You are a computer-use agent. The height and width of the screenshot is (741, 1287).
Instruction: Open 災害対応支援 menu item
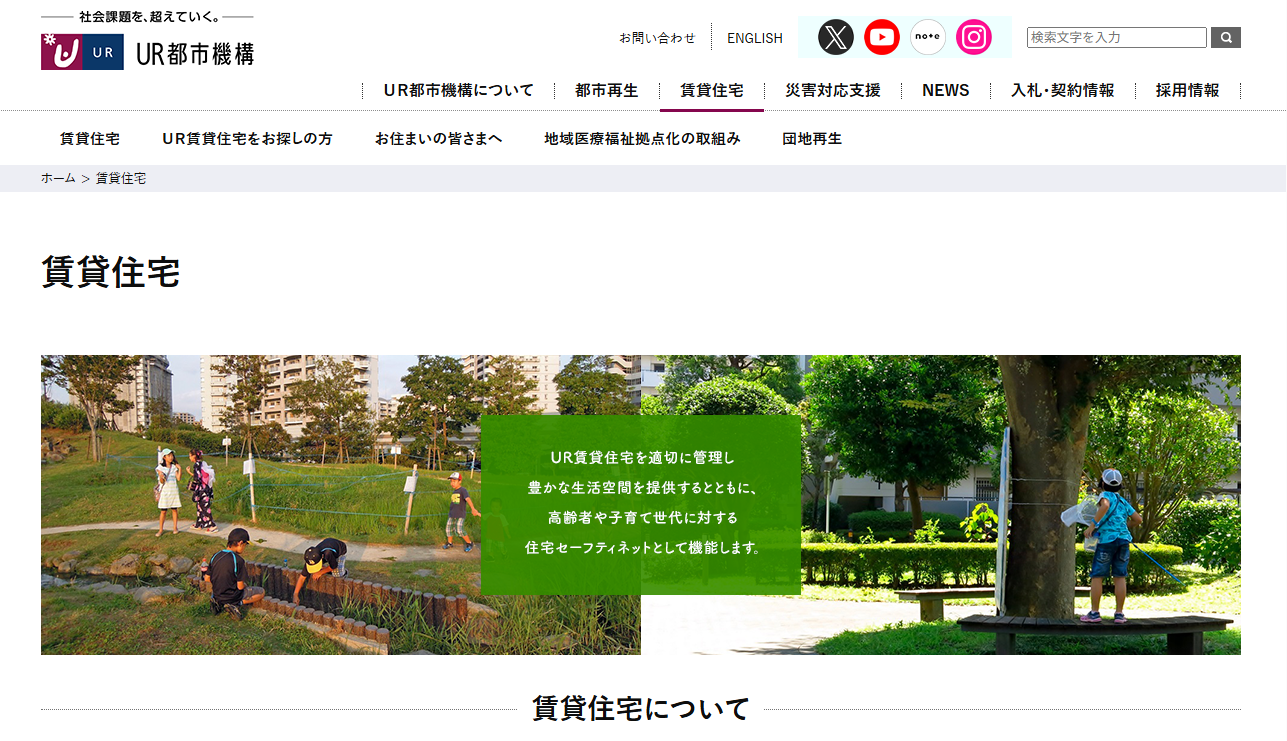coord(832,90)
